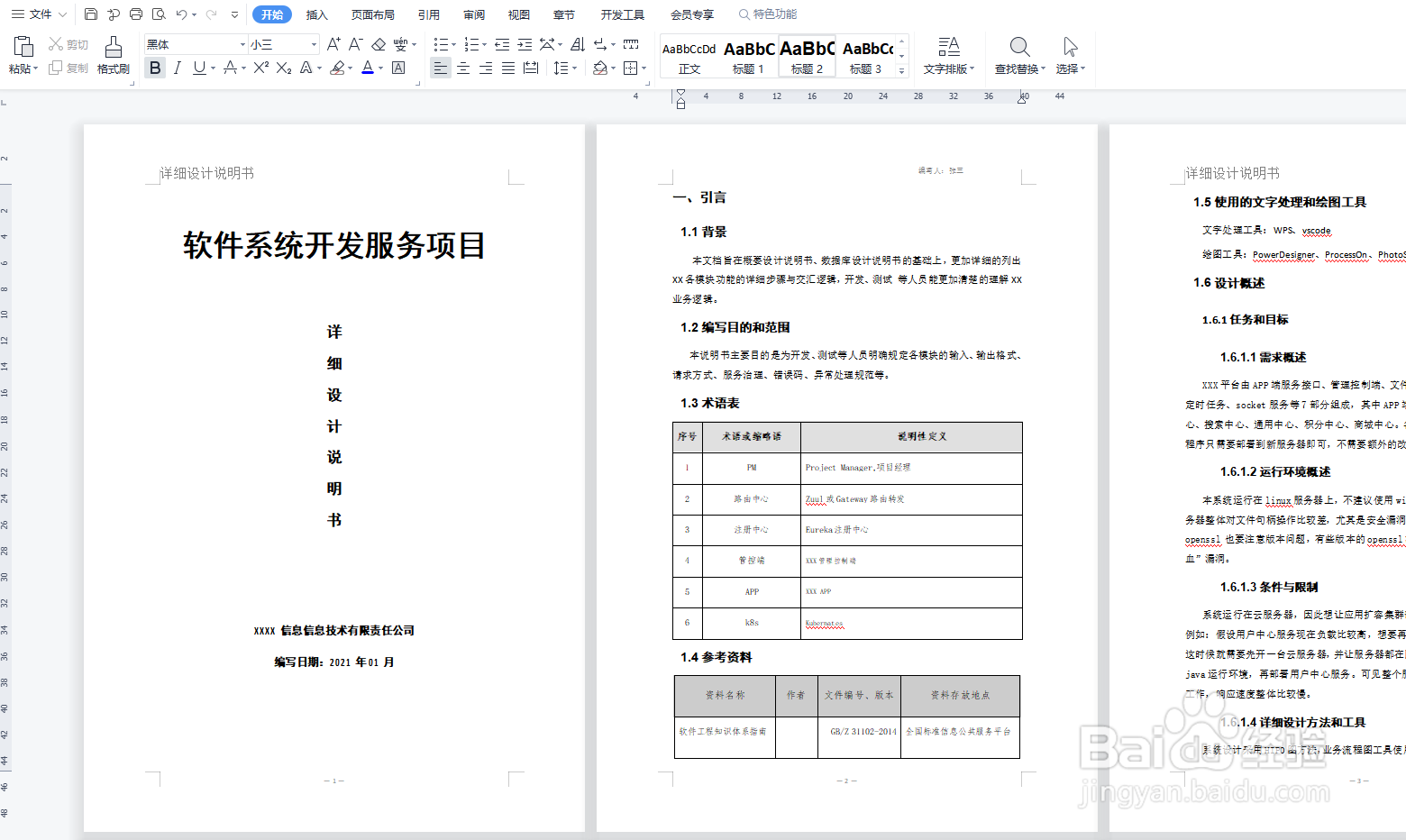Viewport: 1406px width, 840px height.
Task: Expand quick access toolbar customize arrow
Action: 235,14
